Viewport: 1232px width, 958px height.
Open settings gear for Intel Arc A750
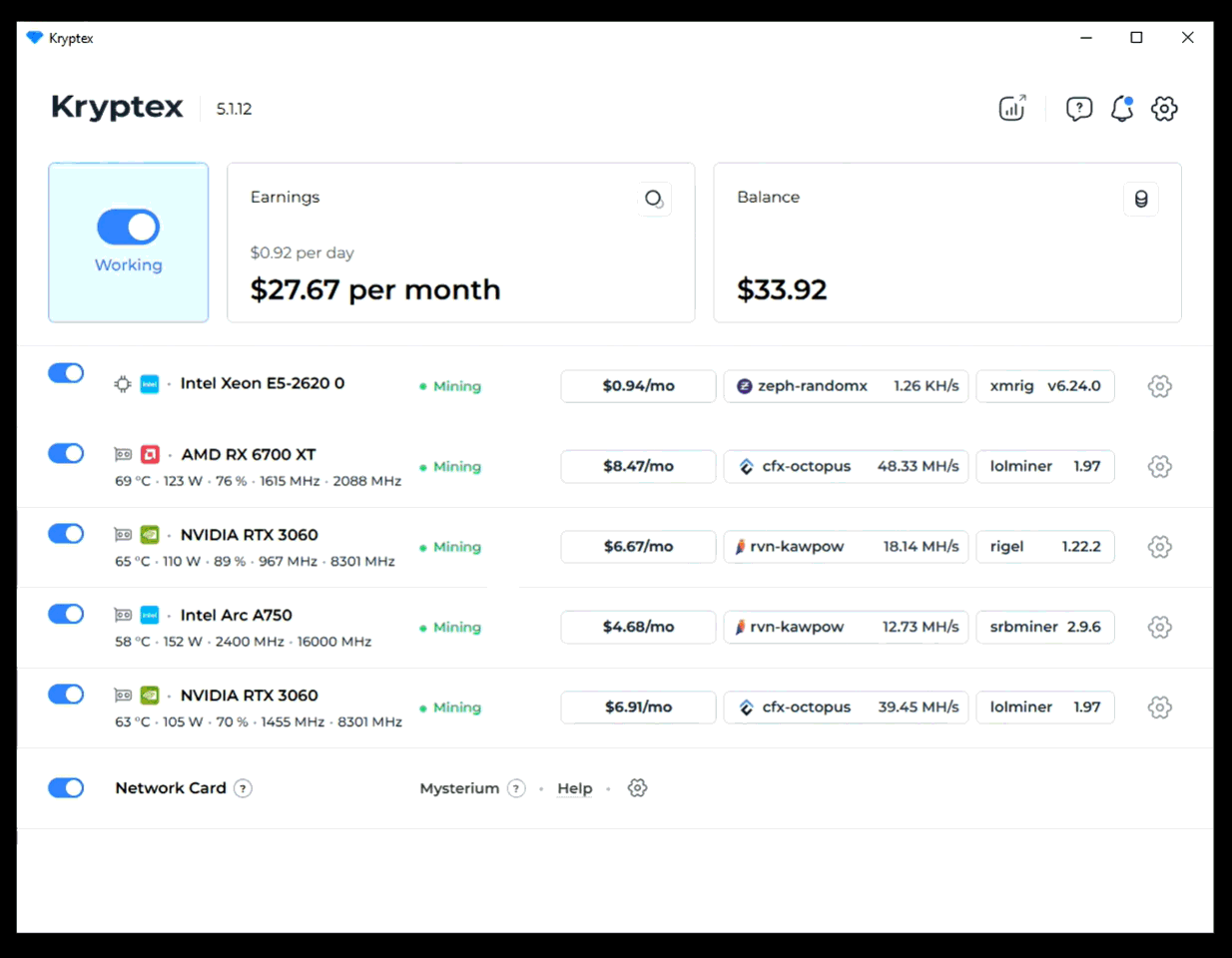[1159, 627]
